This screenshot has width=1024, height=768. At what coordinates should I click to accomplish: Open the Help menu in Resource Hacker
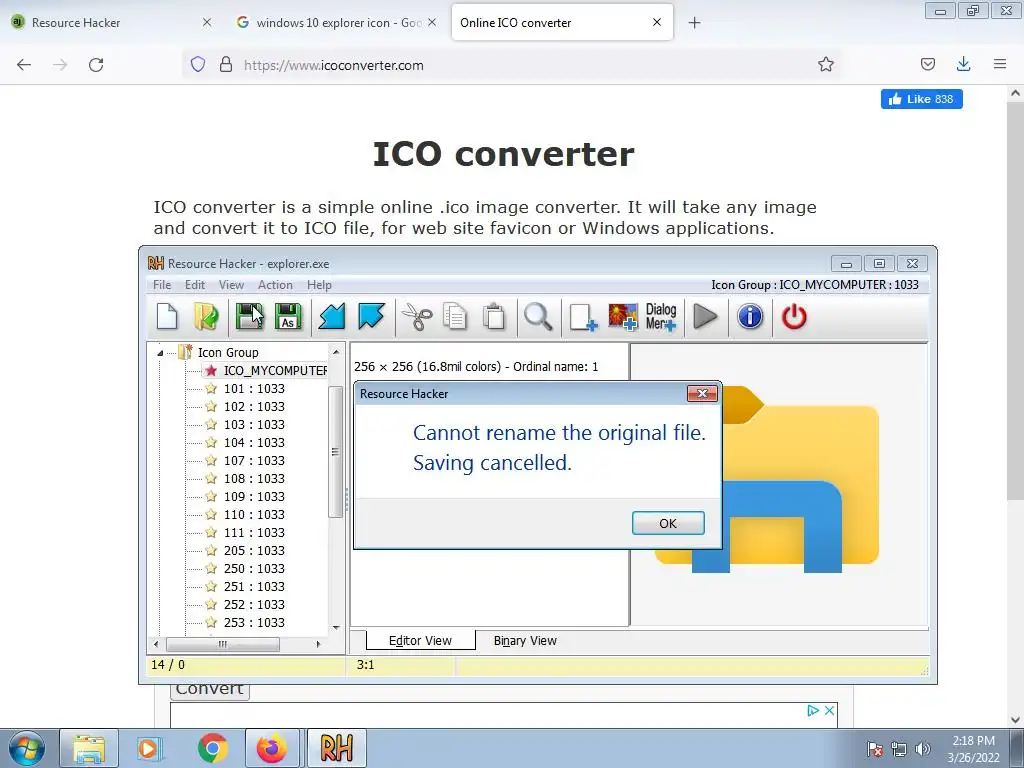319,285
